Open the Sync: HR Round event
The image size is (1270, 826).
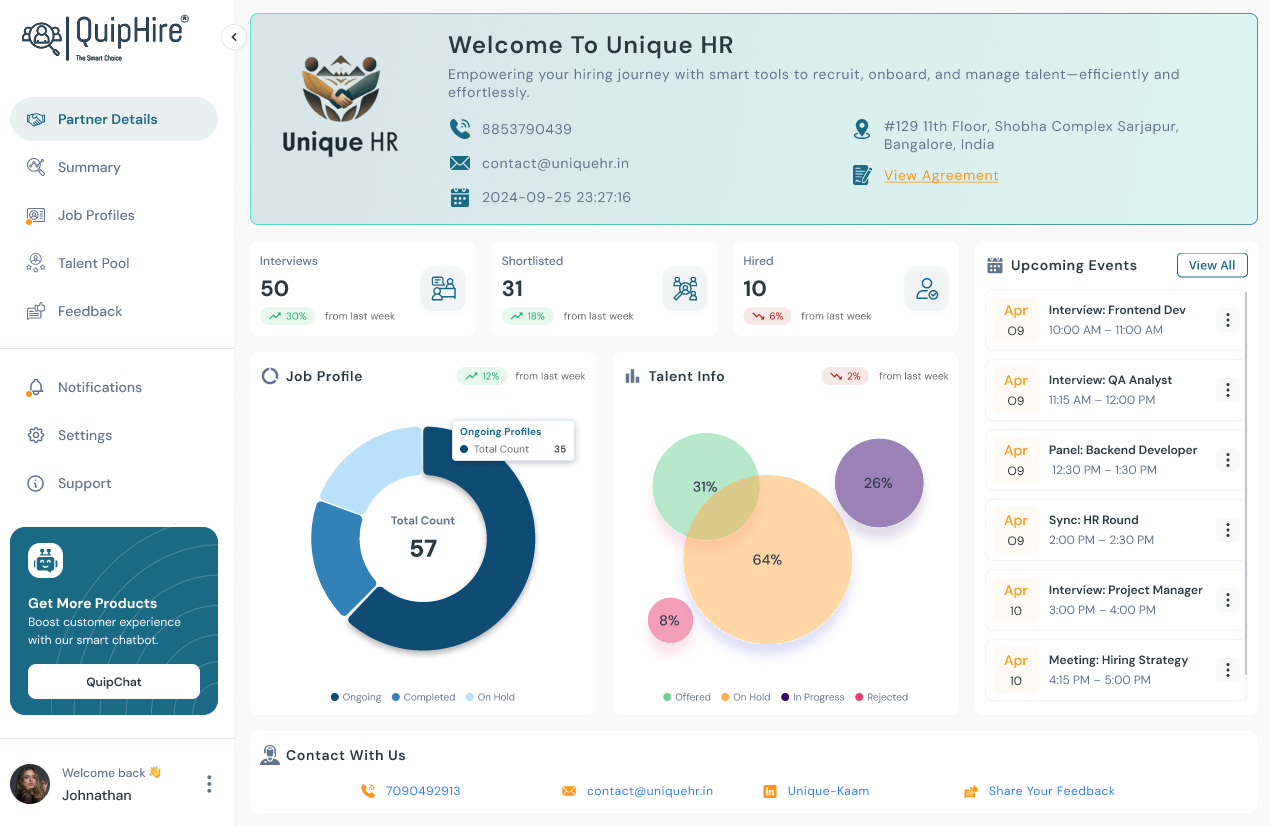coord(1115,530)
